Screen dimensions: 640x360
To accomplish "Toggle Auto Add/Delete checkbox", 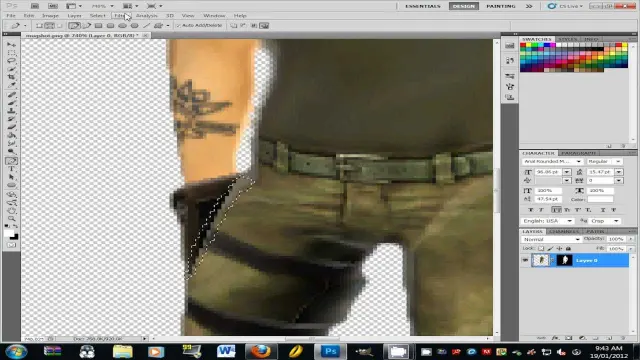I will tap(178, 25).
